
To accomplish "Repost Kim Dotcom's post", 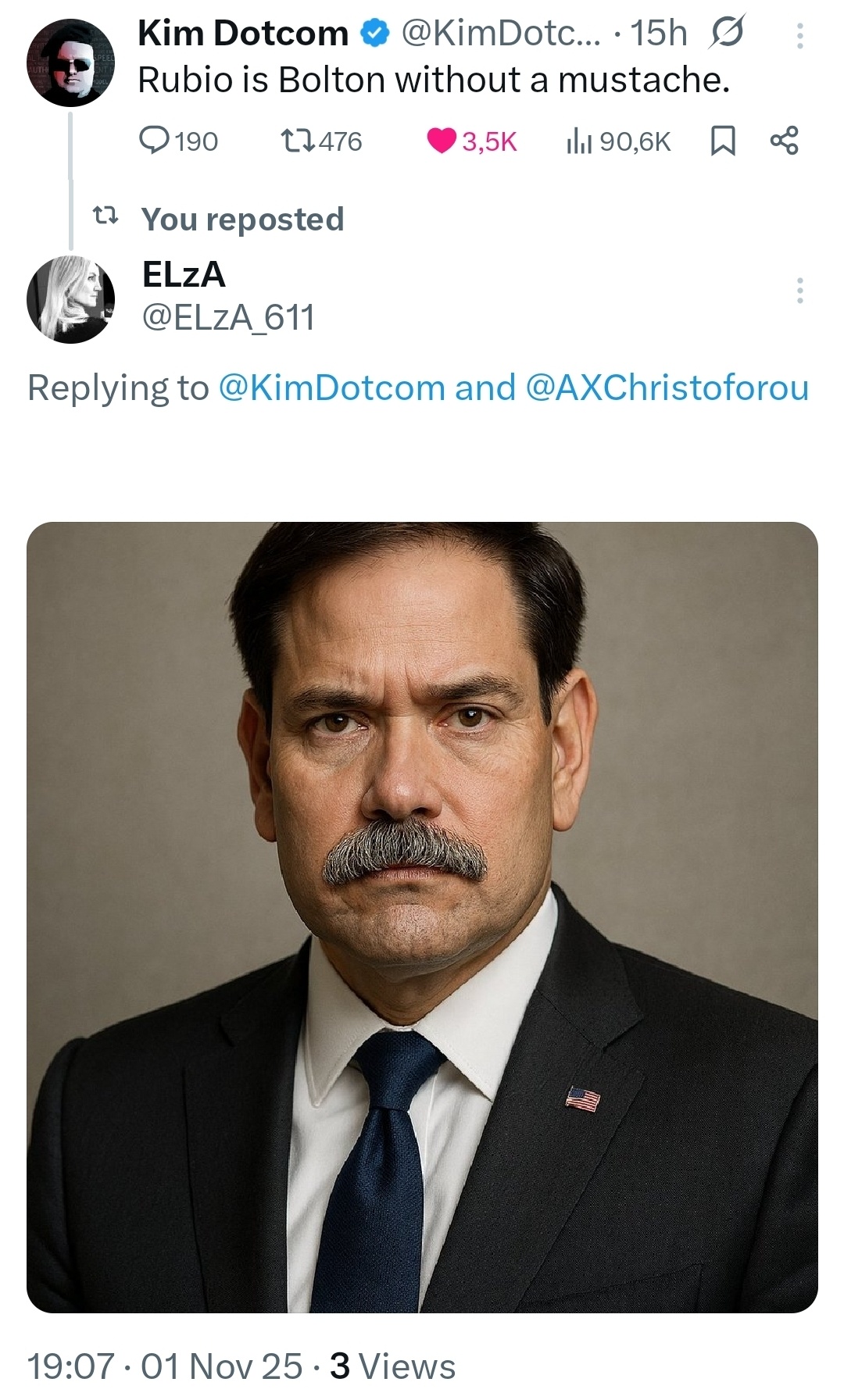I will pos(298,141).
